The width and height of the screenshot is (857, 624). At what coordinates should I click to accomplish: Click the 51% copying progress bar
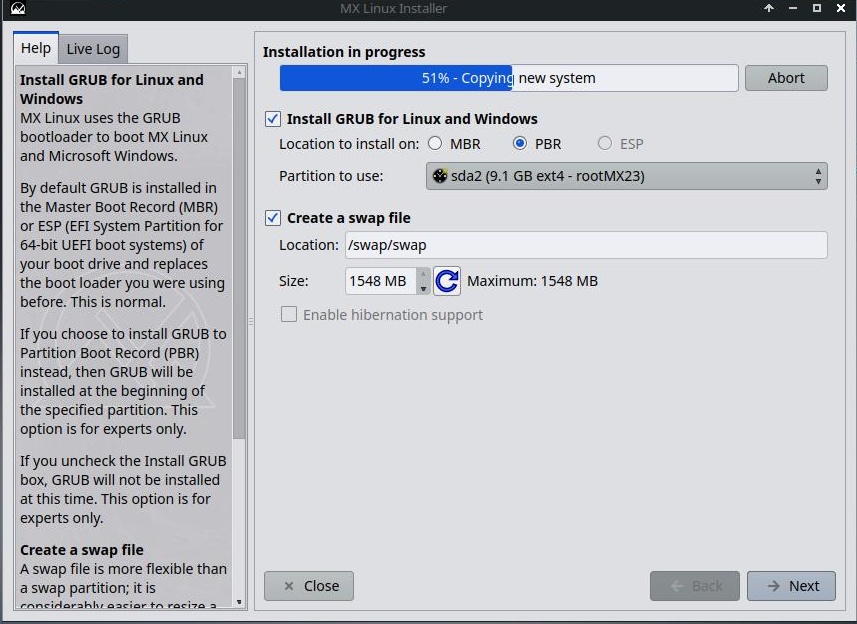(509, 78)
